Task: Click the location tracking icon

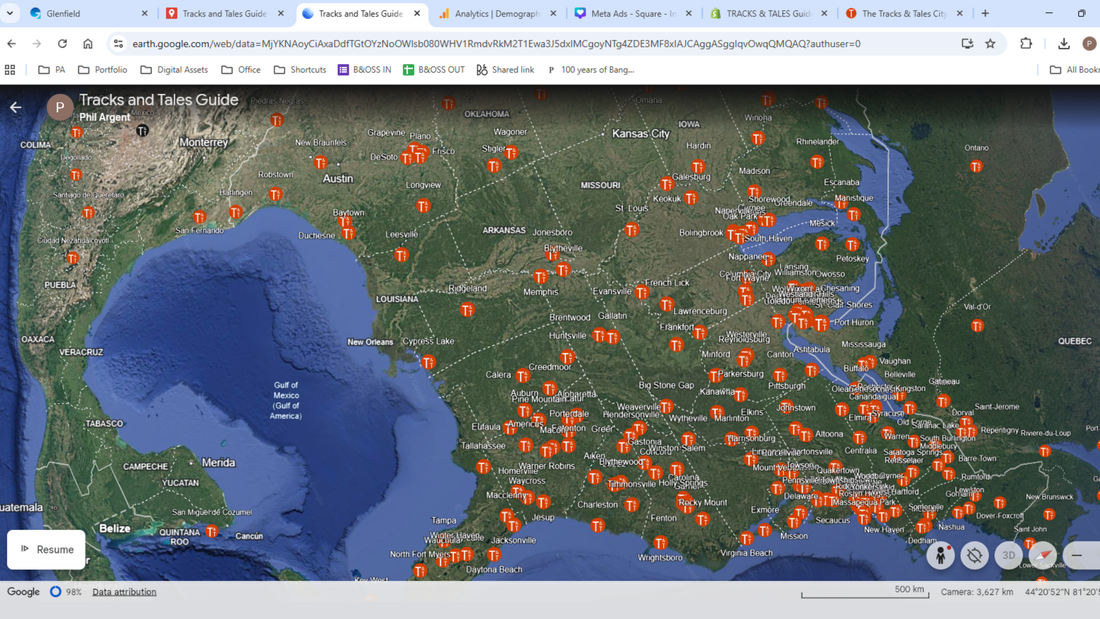Action: 974,555
